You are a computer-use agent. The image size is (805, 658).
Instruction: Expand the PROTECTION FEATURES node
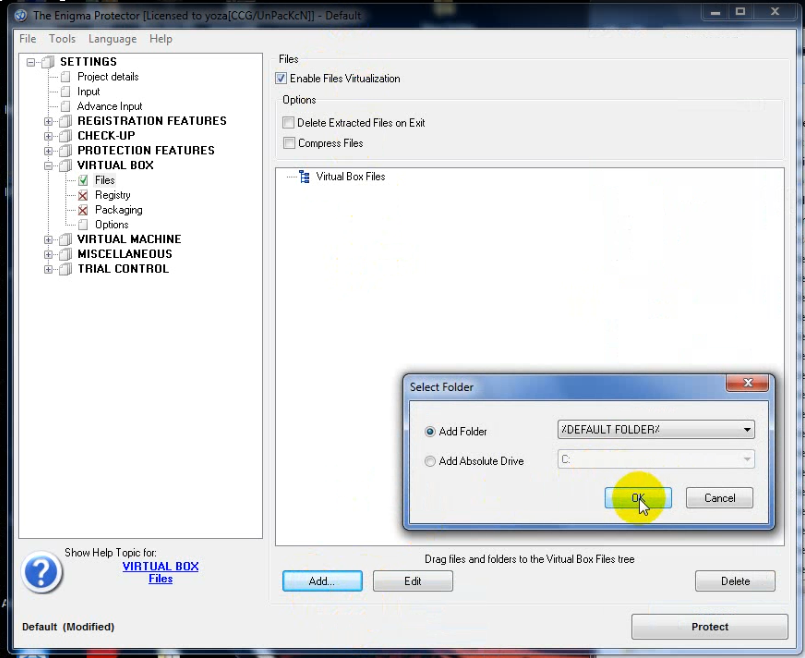click(x=48, y=151)
